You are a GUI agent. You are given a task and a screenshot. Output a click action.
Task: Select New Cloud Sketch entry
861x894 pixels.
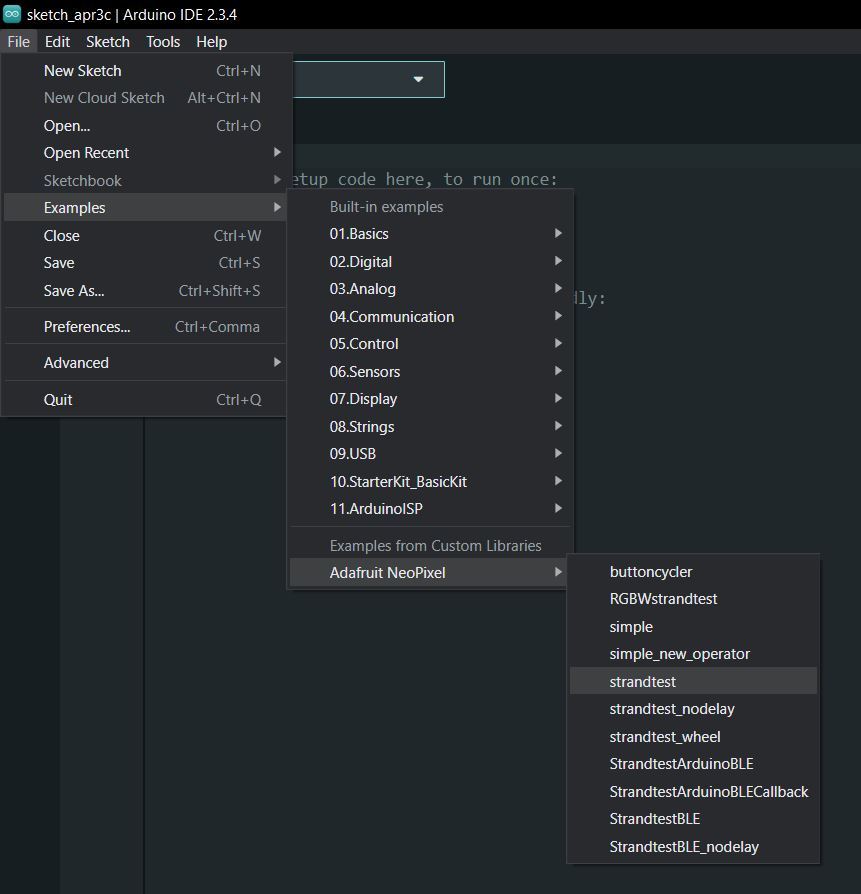(x=145, y=98)
